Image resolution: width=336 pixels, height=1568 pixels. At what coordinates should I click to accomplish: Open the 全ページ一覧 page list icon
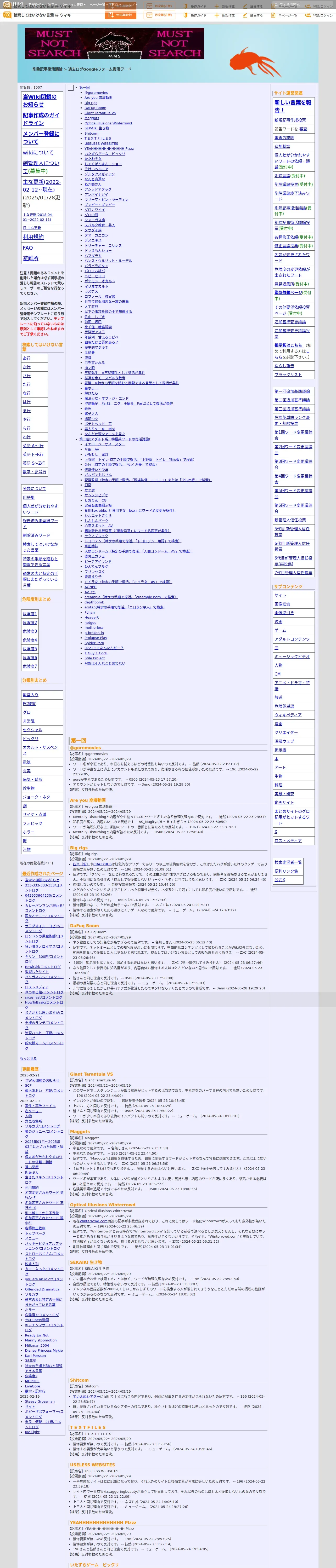click(x=274, y=15)
